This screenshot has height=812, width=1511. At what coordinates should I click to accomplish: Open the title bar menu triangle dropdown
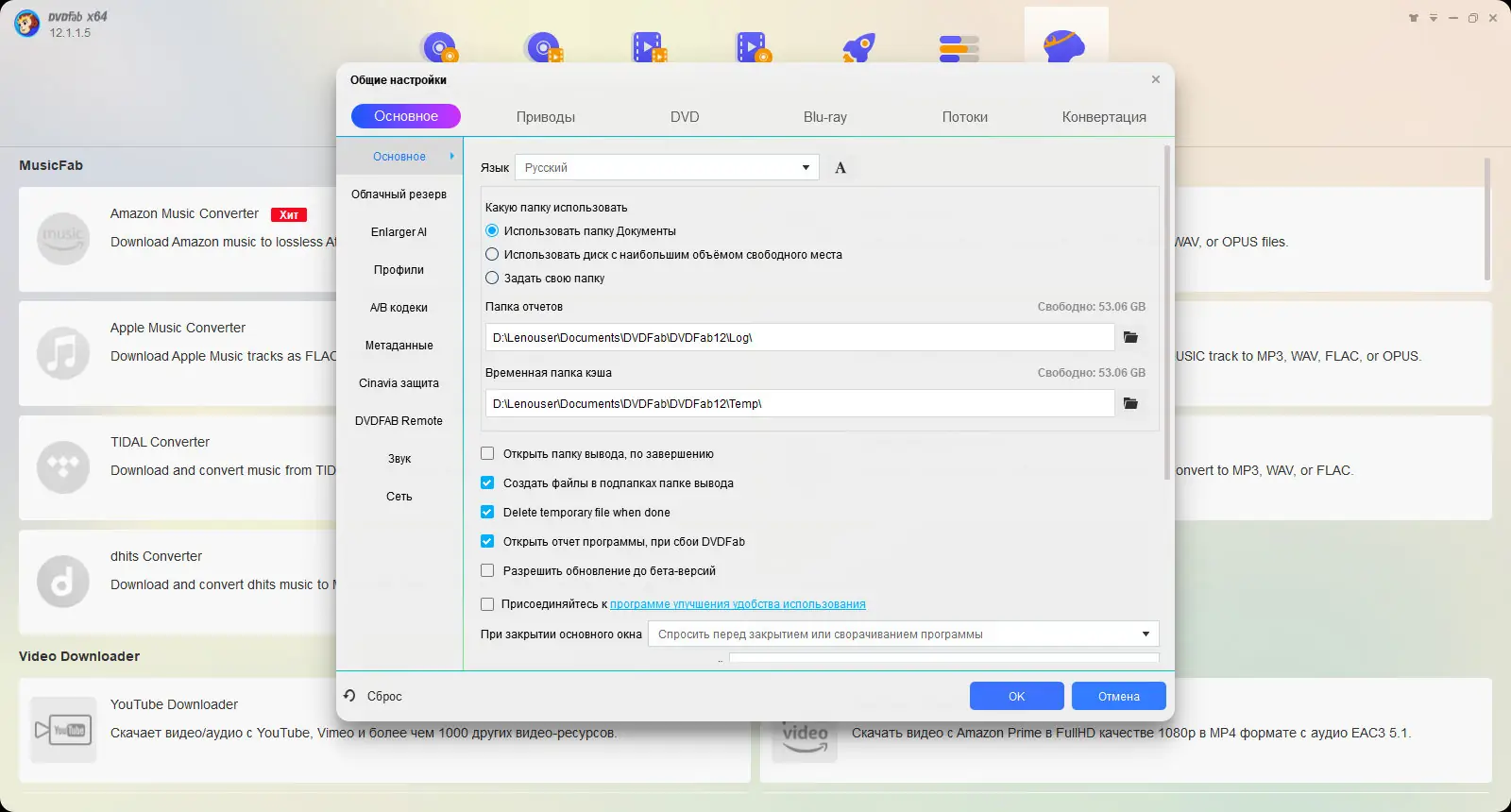tap(1434, 18)
